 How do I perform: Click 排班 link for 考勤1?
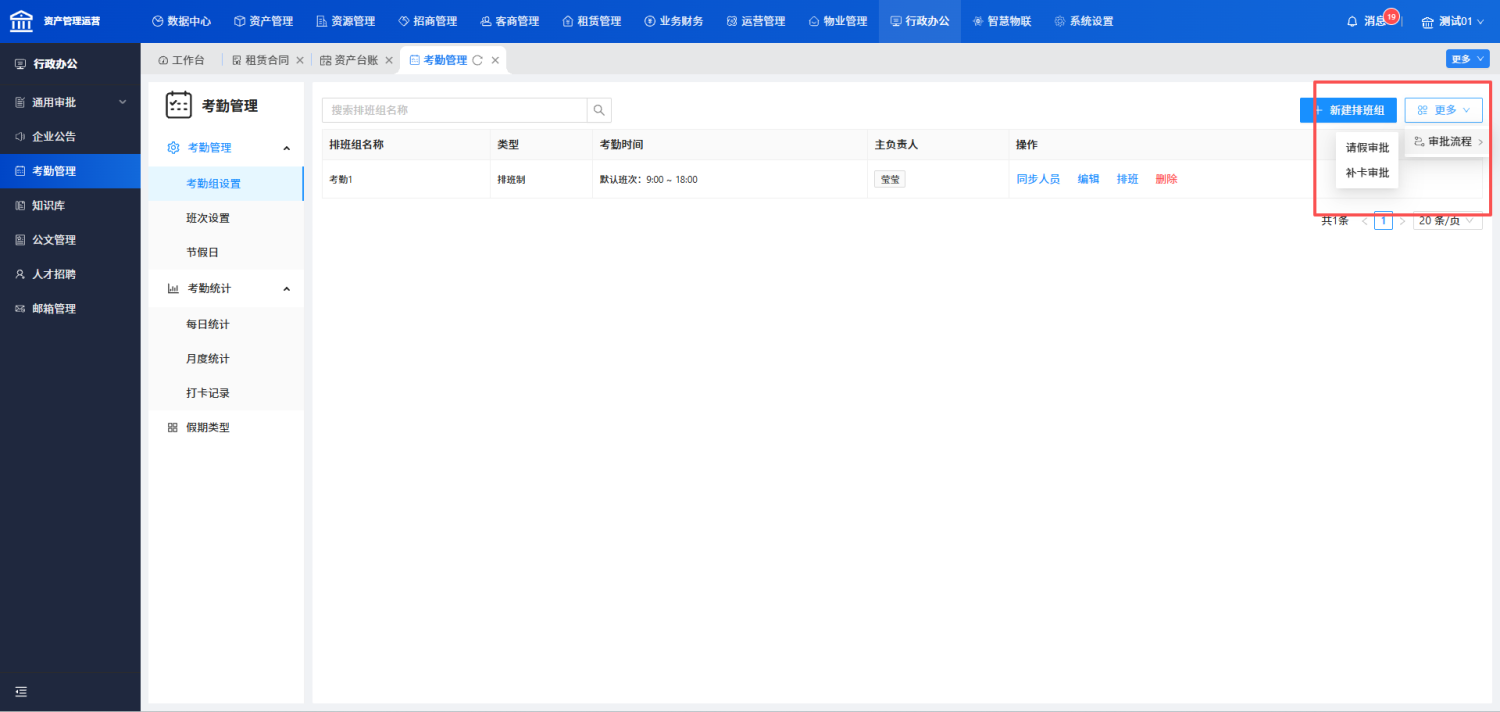tap(1127, 179)
